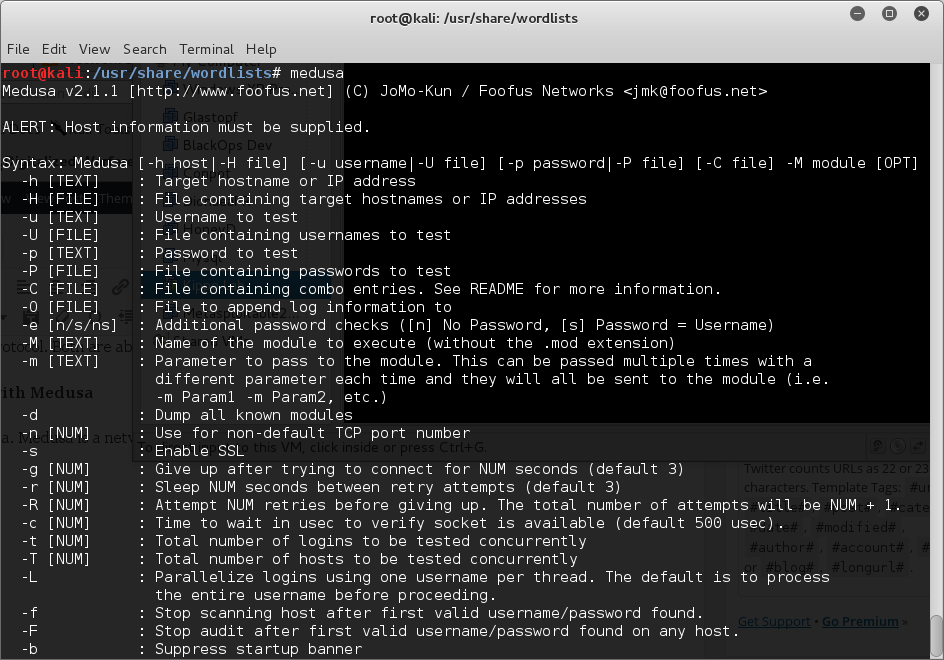Minimize the terminal window

point(857,13)
